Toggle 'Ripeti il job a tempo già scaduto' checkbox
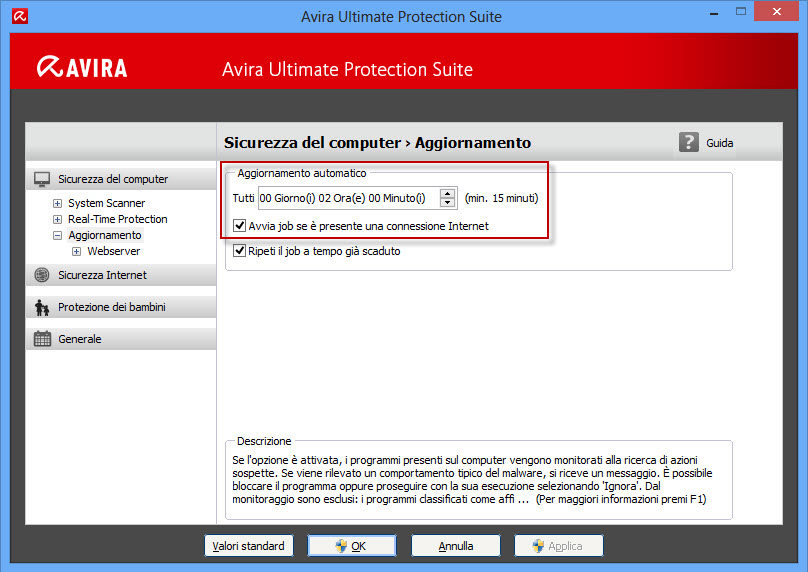The width and height of the screenshot is (808, 572). click(239, 251)
